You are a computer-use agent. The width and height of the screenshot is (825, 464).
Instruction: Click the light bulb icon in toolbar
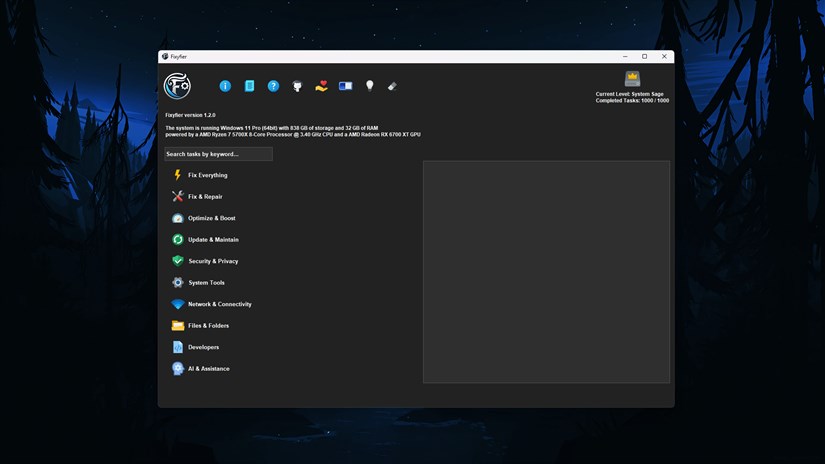pos(369,86)
